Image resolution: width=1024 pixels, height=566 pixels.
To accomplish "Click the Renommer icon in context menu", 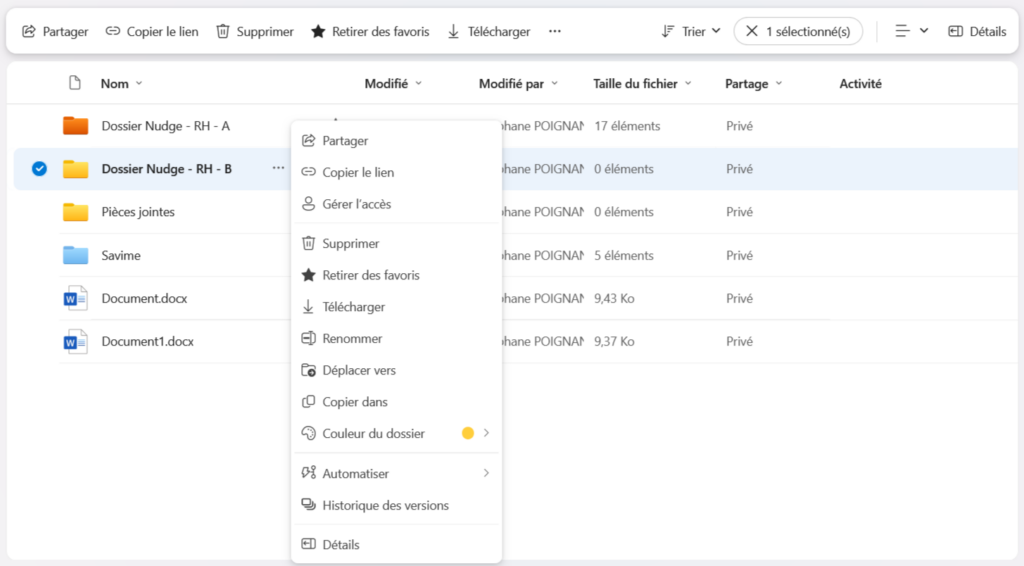I will pos(308,338).
